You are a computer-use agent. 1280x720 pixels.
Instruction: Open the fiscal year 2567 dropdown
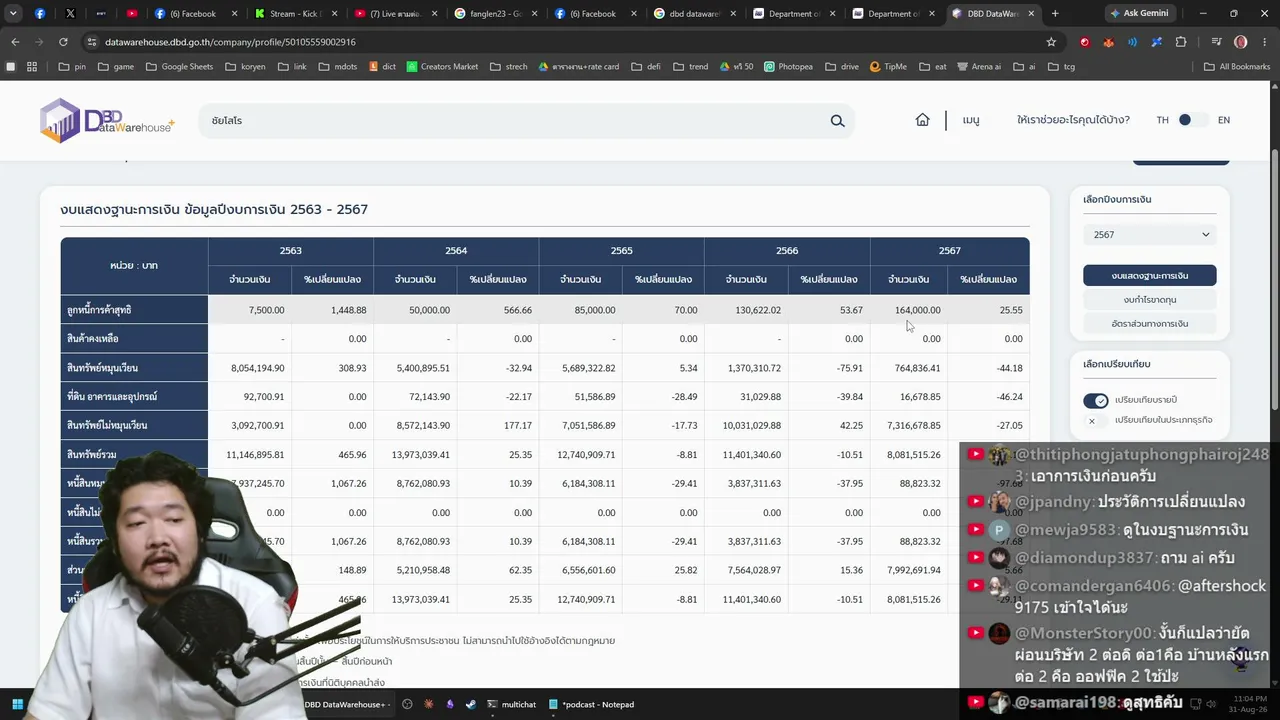coord(1150,235)
